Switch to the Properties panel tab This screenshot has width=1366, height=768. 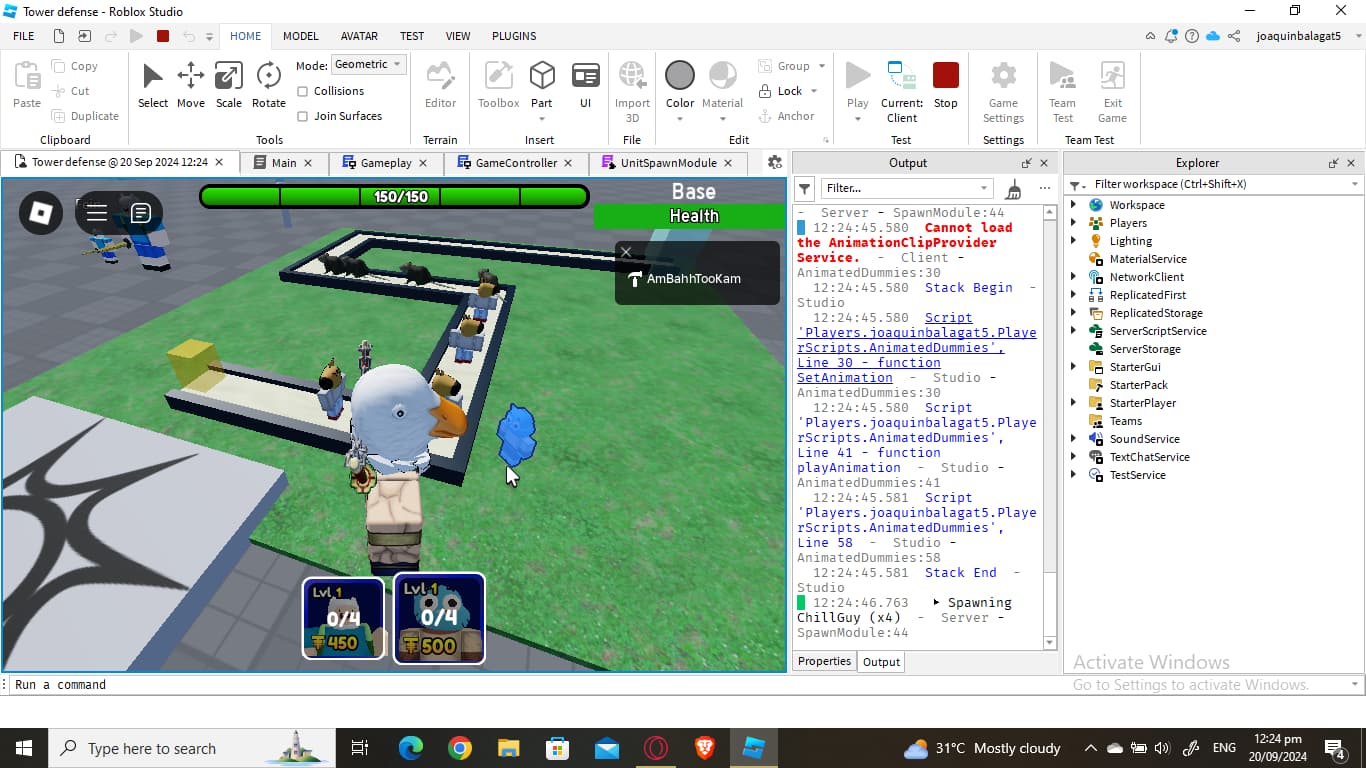pos(824,662)
